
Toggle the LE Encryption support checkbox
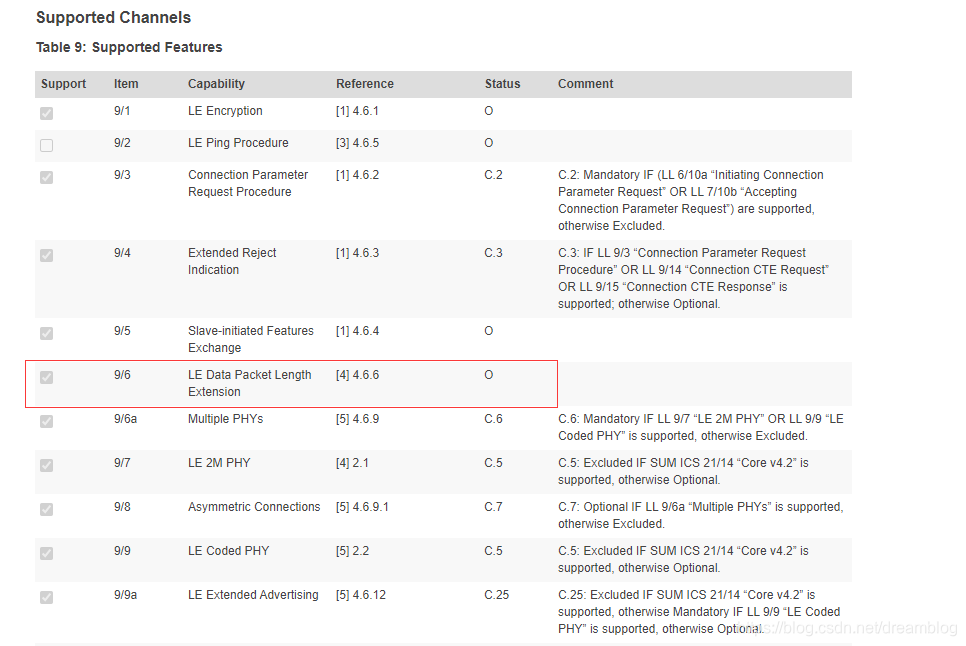(46, 113)
